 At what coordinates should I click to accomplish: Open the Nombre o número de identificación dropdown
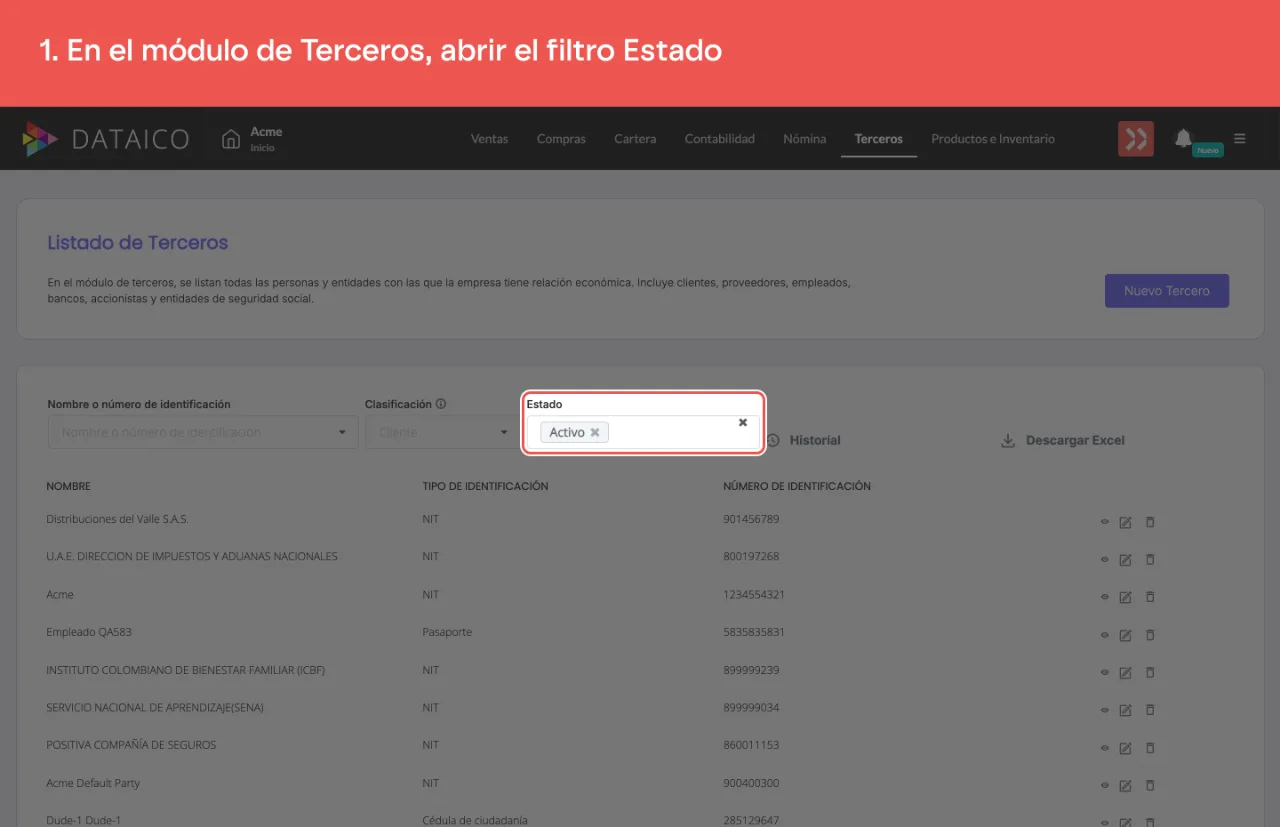coord(203,432)
